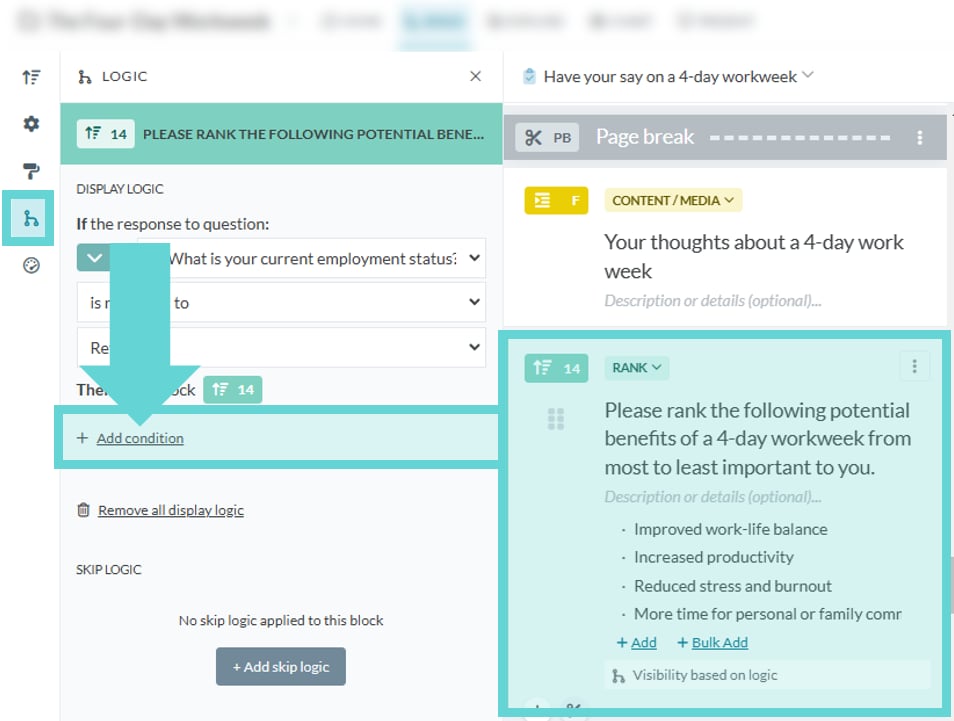This screenshot has height=721, width=954.
Task: Click the green condition toggle chevron button
Action: click(94, 258)
